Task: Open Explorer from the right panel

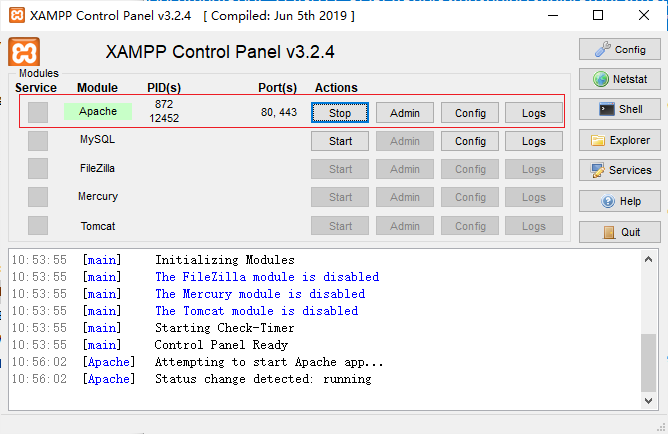Action: click(x=619, y=140)
